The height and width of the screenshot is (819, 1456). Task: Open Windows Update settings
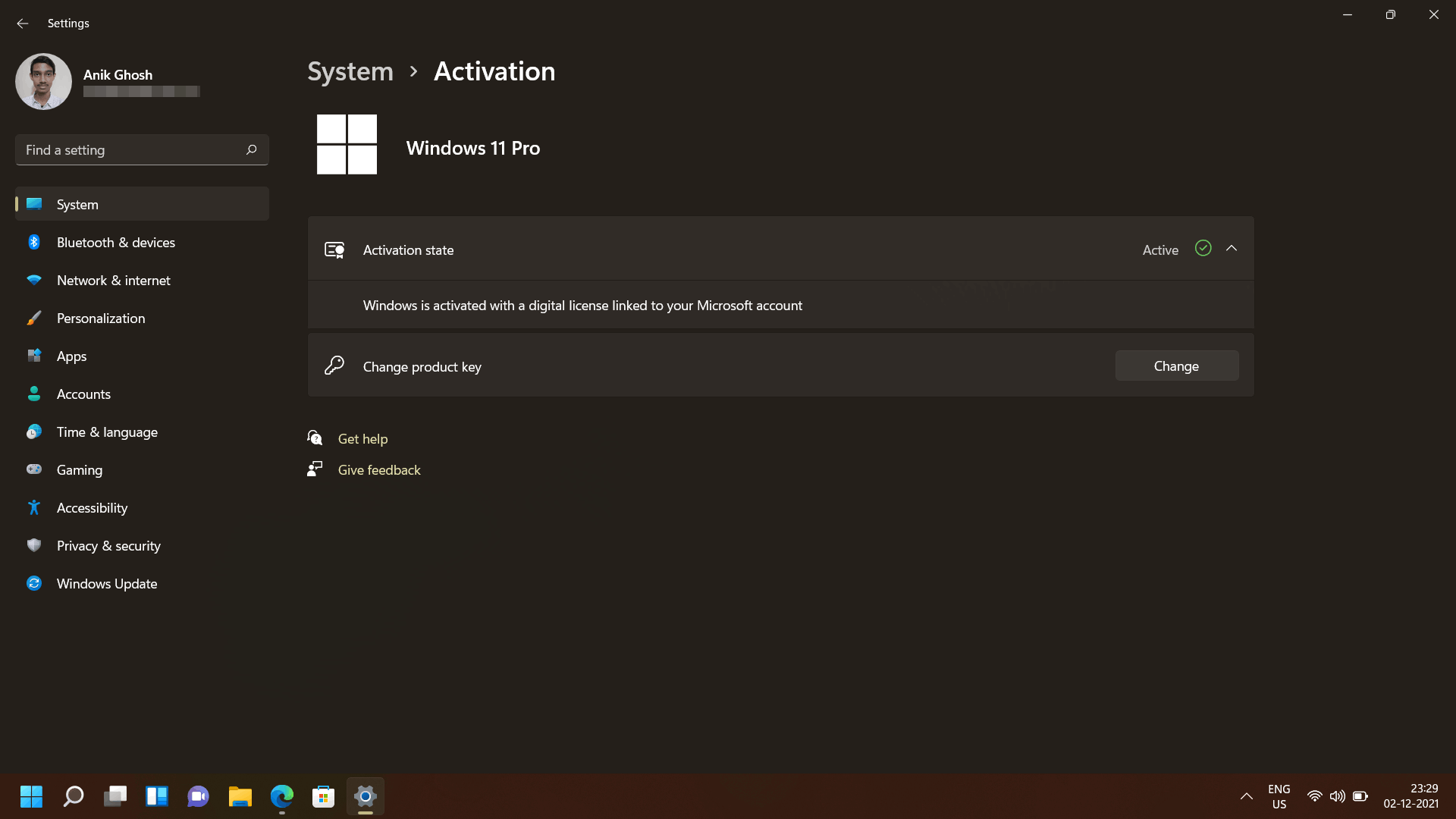[142, 584]
